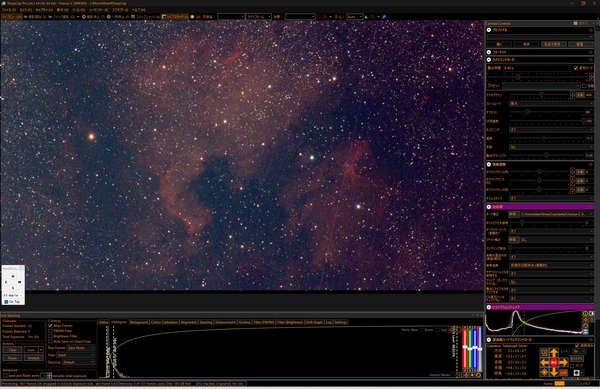
Task: Slew telescope right with the right arrow
Action: (563, 362)
